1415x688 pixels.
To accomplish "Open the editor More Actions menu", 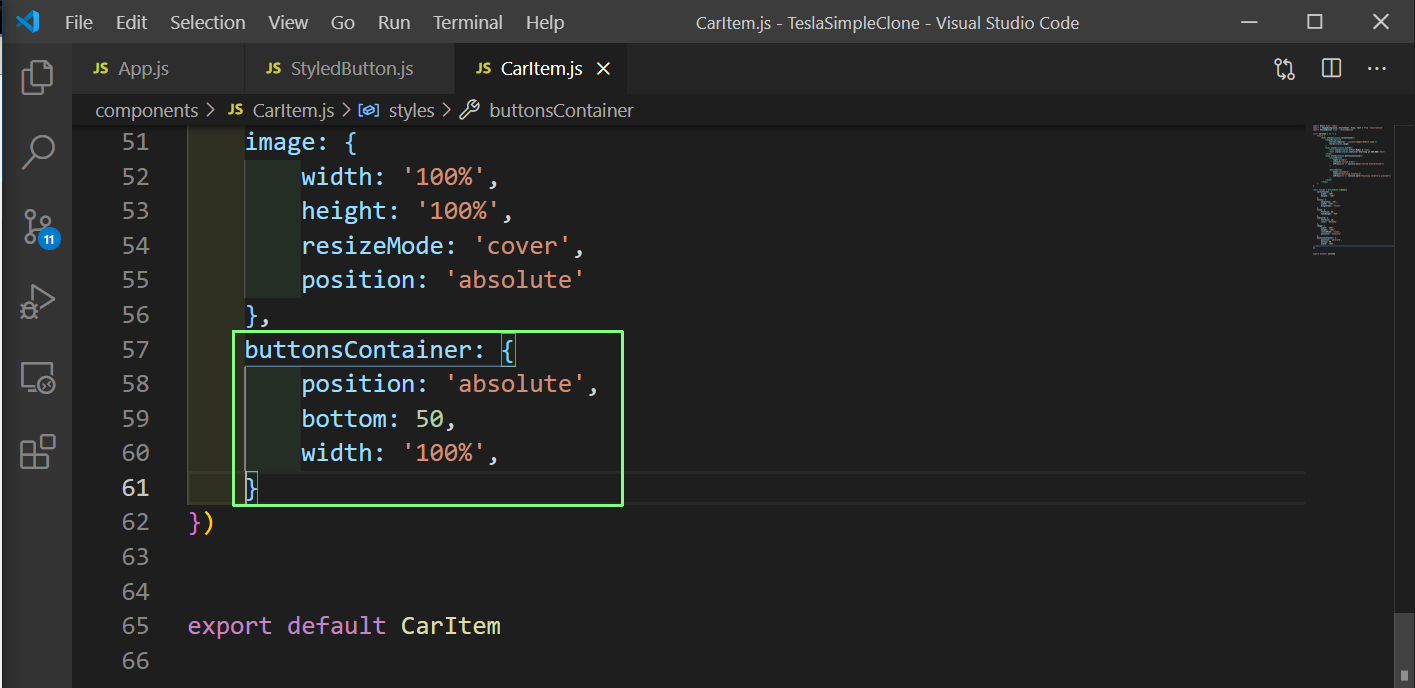I will 1377,68.
